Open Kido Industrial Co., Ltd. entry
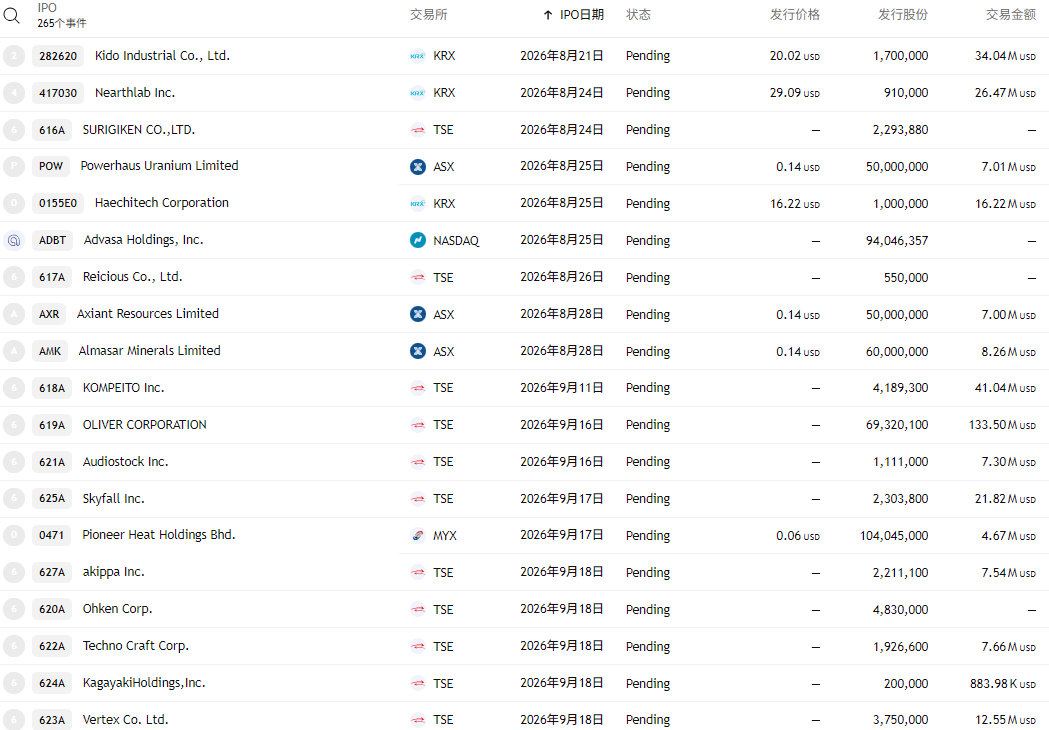The width and height of the screenshot is (1049, 730). click(x=163, y=56)
